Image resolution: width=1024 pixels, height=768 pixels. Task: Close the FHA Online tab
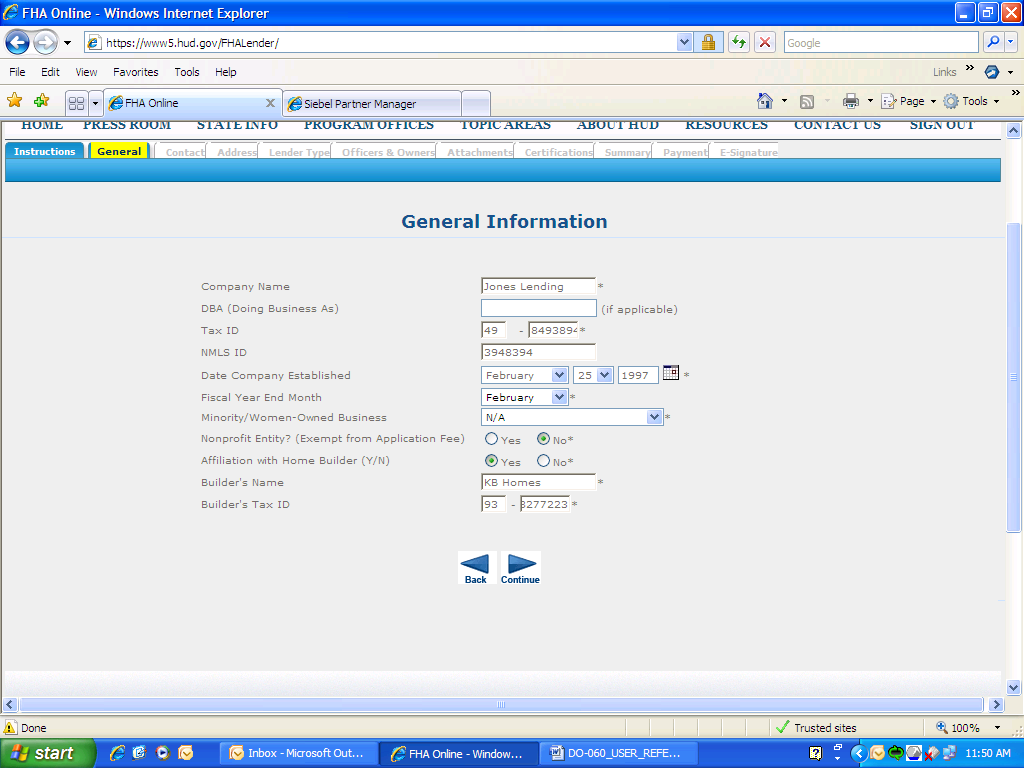270,103
